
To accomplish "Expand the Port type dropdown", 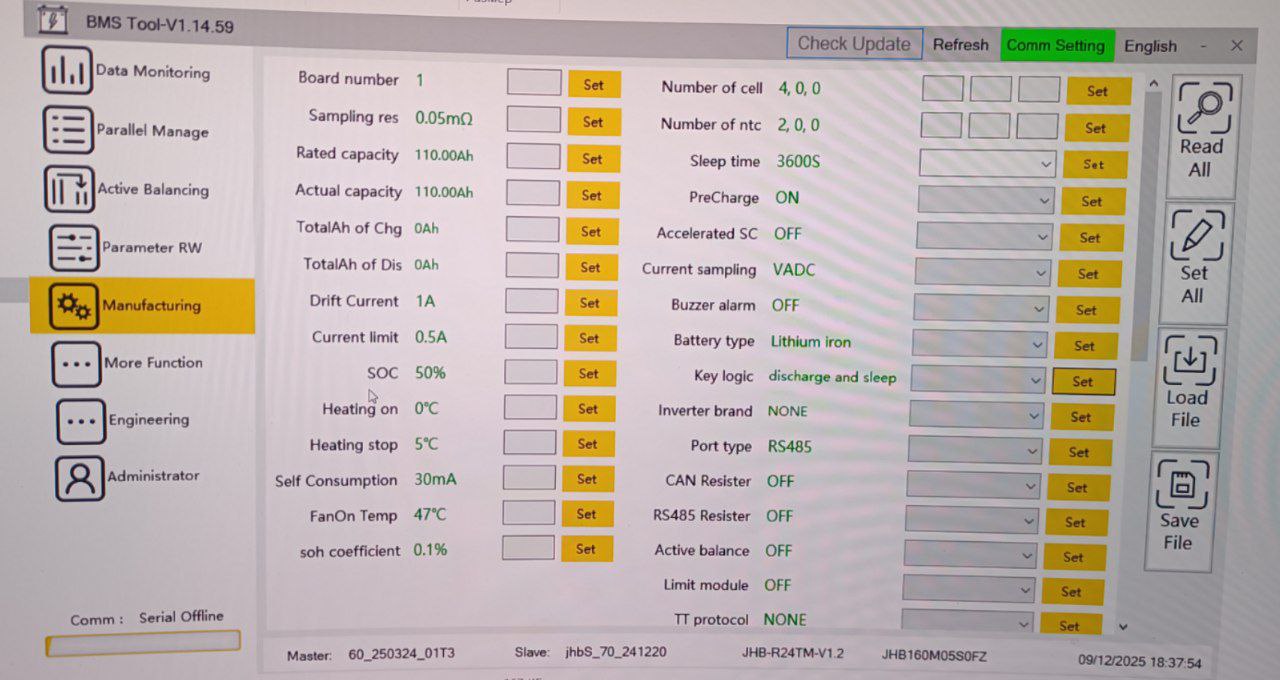I will (x=974, y=450).
